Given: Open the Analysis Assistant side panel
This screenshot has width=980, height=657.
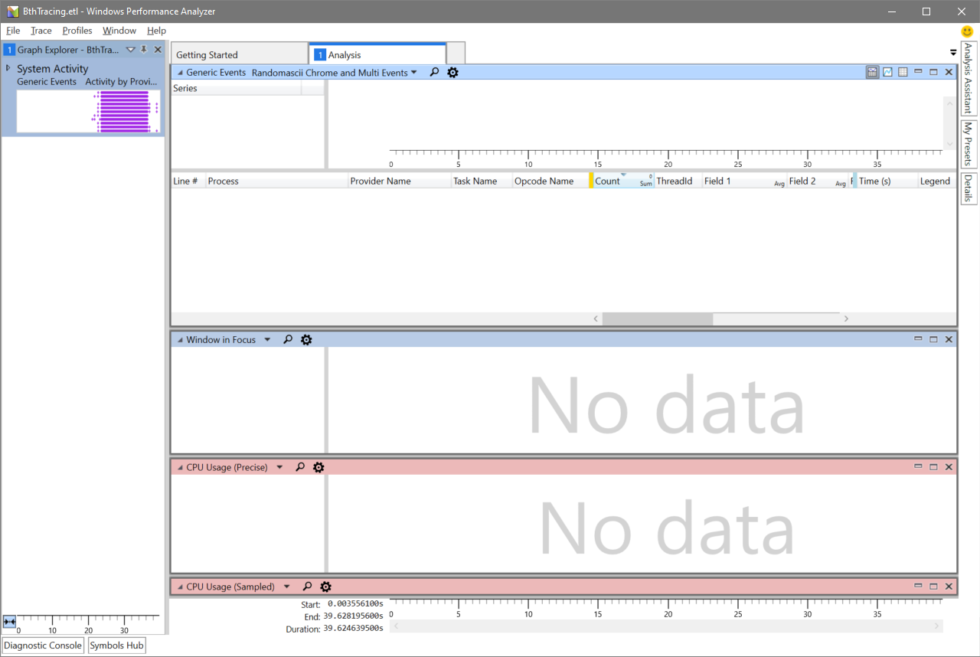Looking at the screenshot, I should coord(967,78).
